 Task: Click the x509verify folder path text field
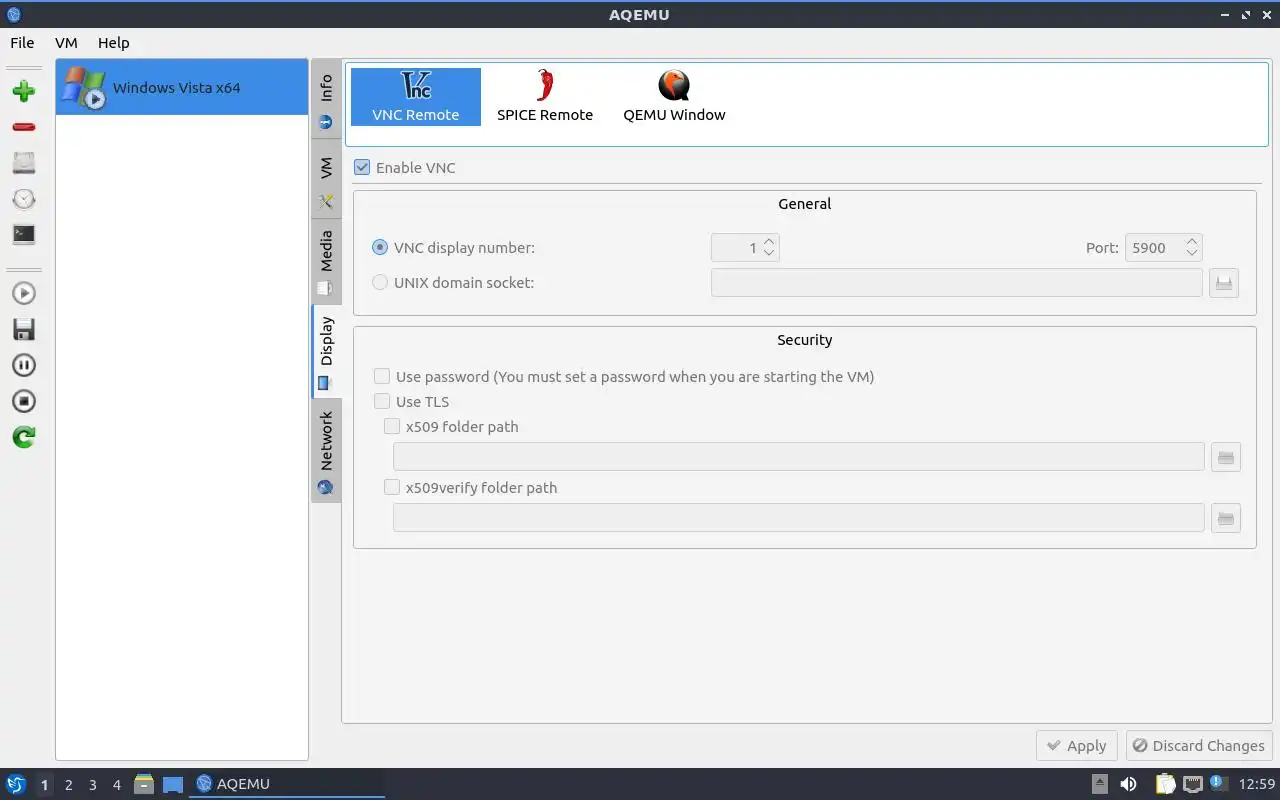coord(799,518)
